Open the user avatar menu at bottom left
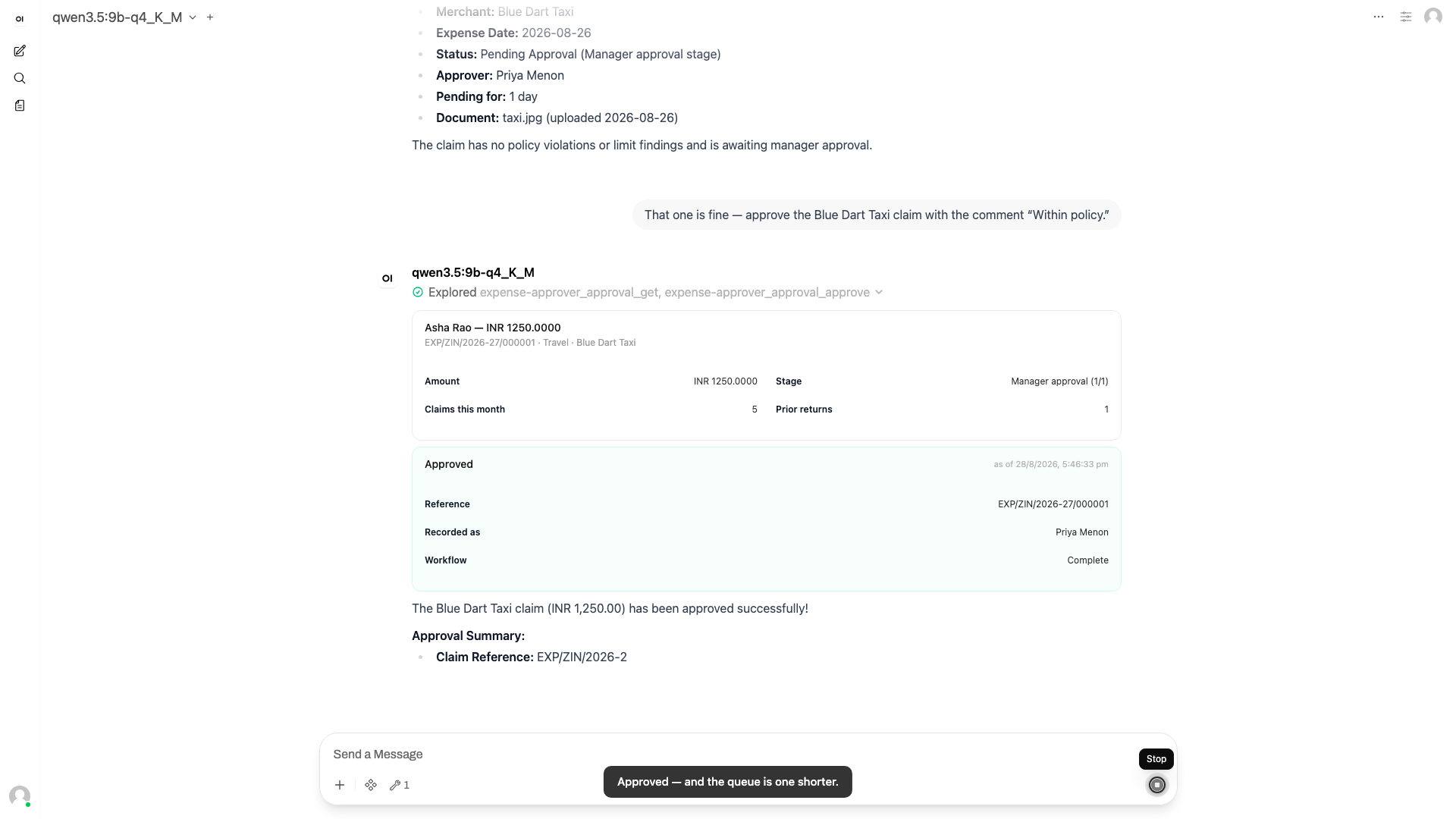Viewport: 1456px width, 819px height. tap(20, 795)
